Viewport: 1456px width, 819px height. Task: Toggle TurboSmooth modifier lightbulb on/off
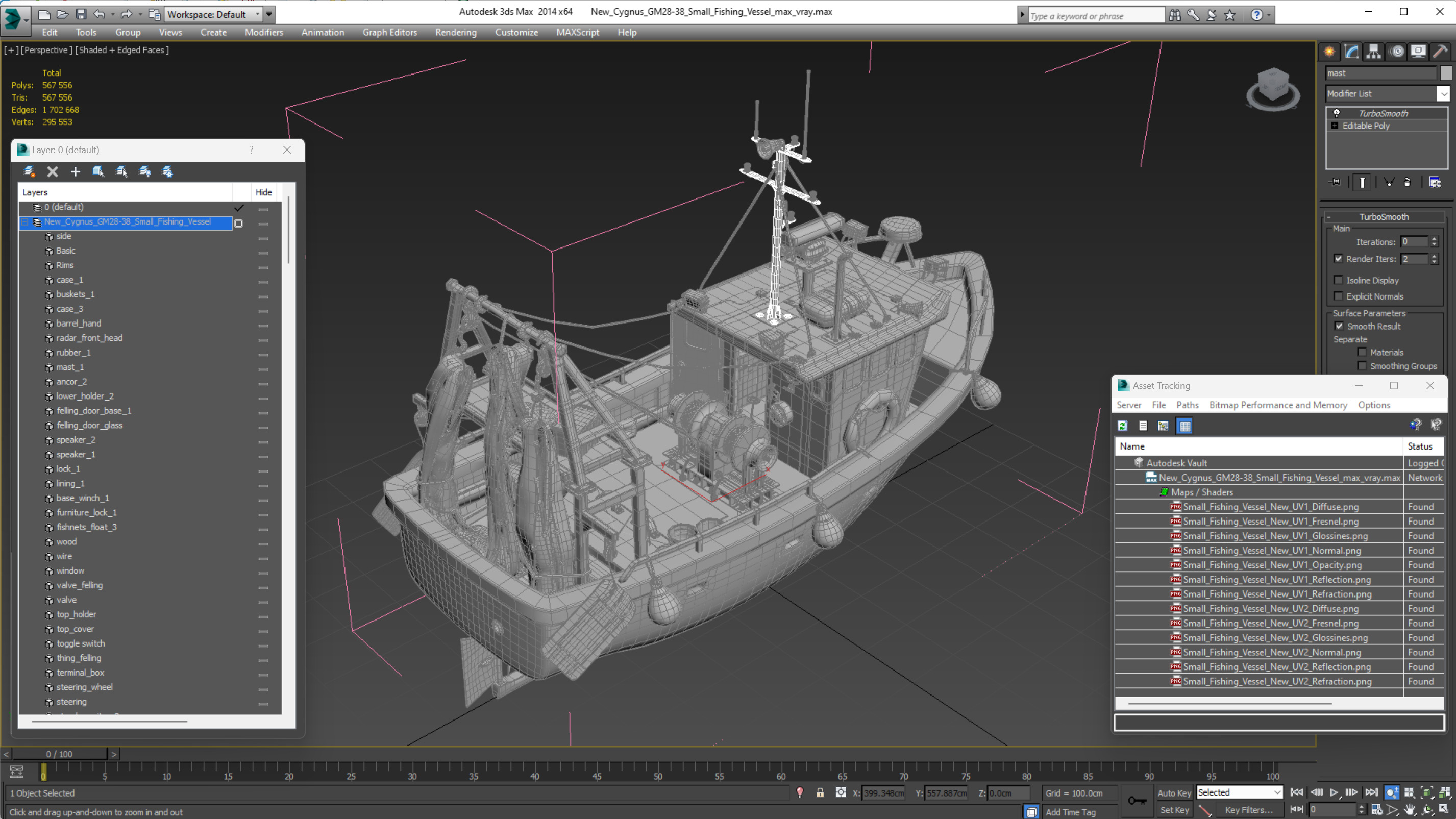[x=1337, y=113]
